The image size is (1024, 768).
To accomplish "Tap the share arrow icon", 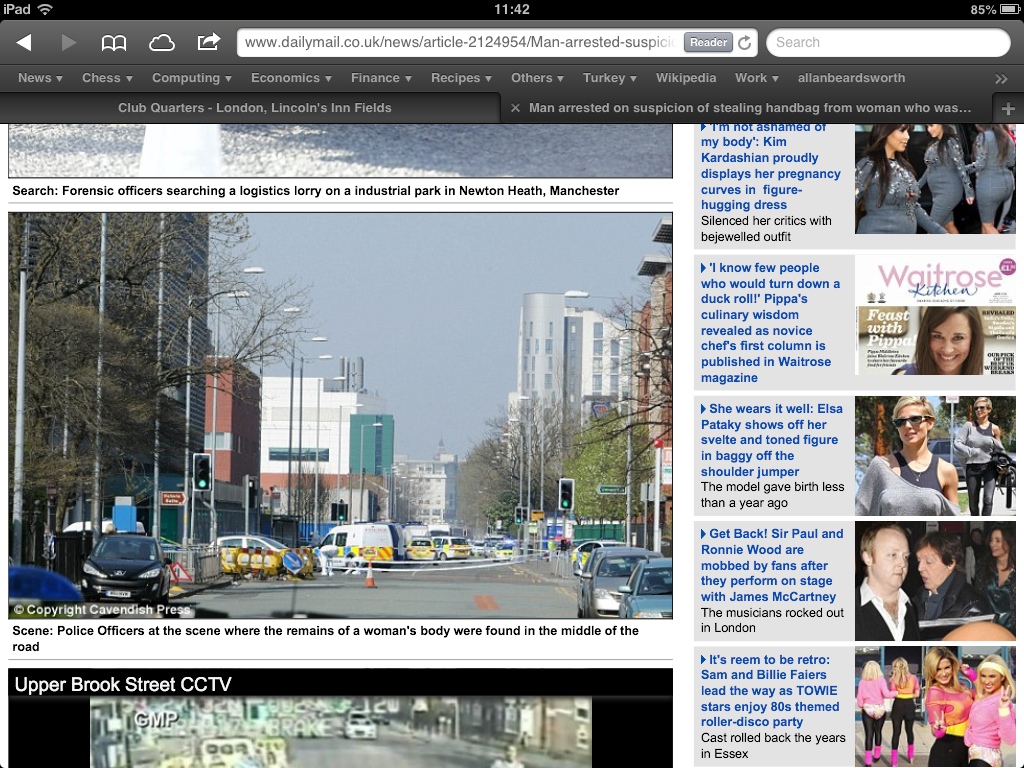I will 208,42.
